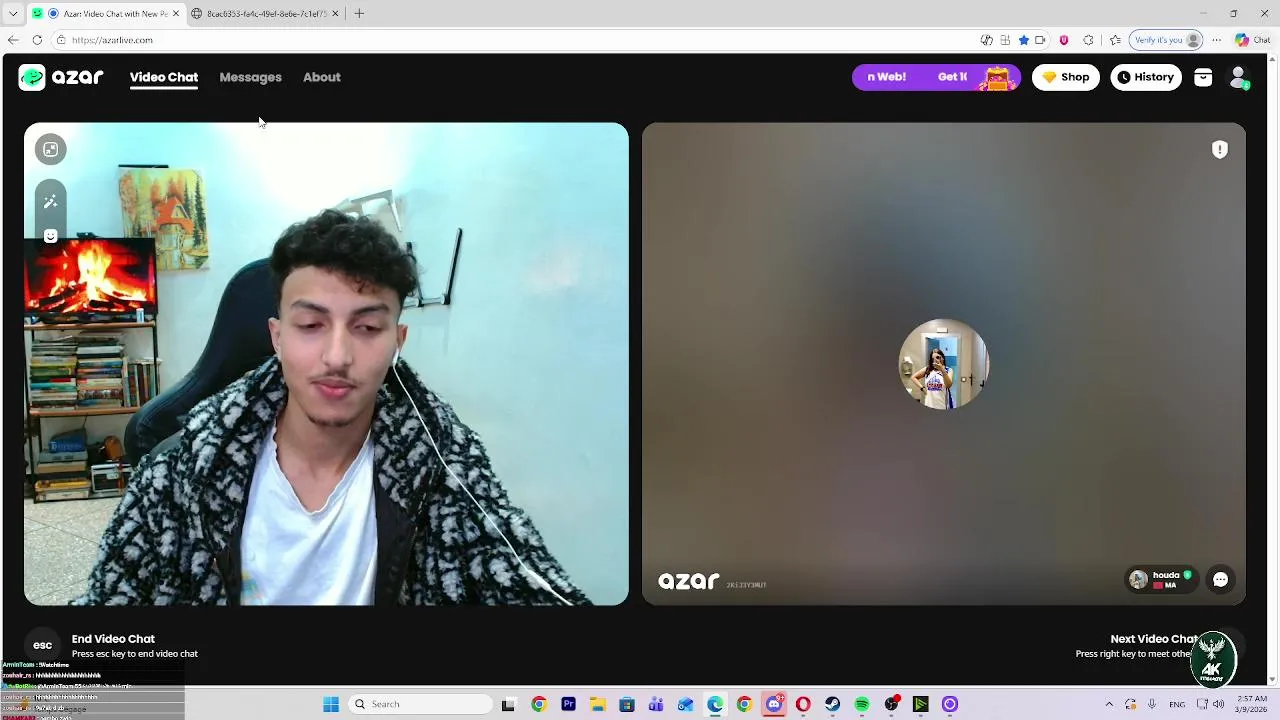
Task: Open the Windows Start menu
Action: [331, 704]
